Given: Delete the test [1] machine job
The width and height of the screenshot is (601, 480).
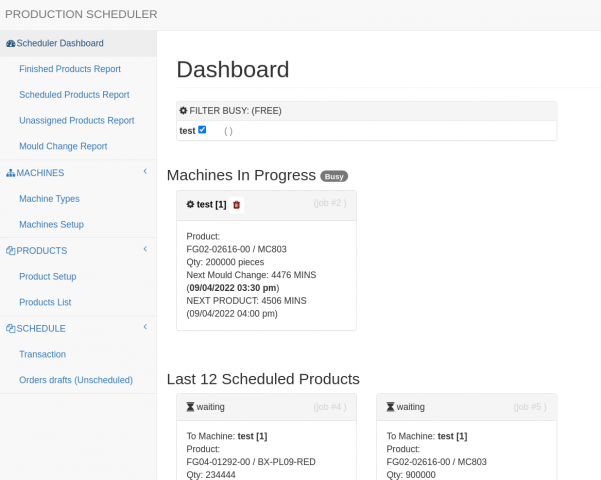Looking at the screenshot, I should [x=237, y=205].
